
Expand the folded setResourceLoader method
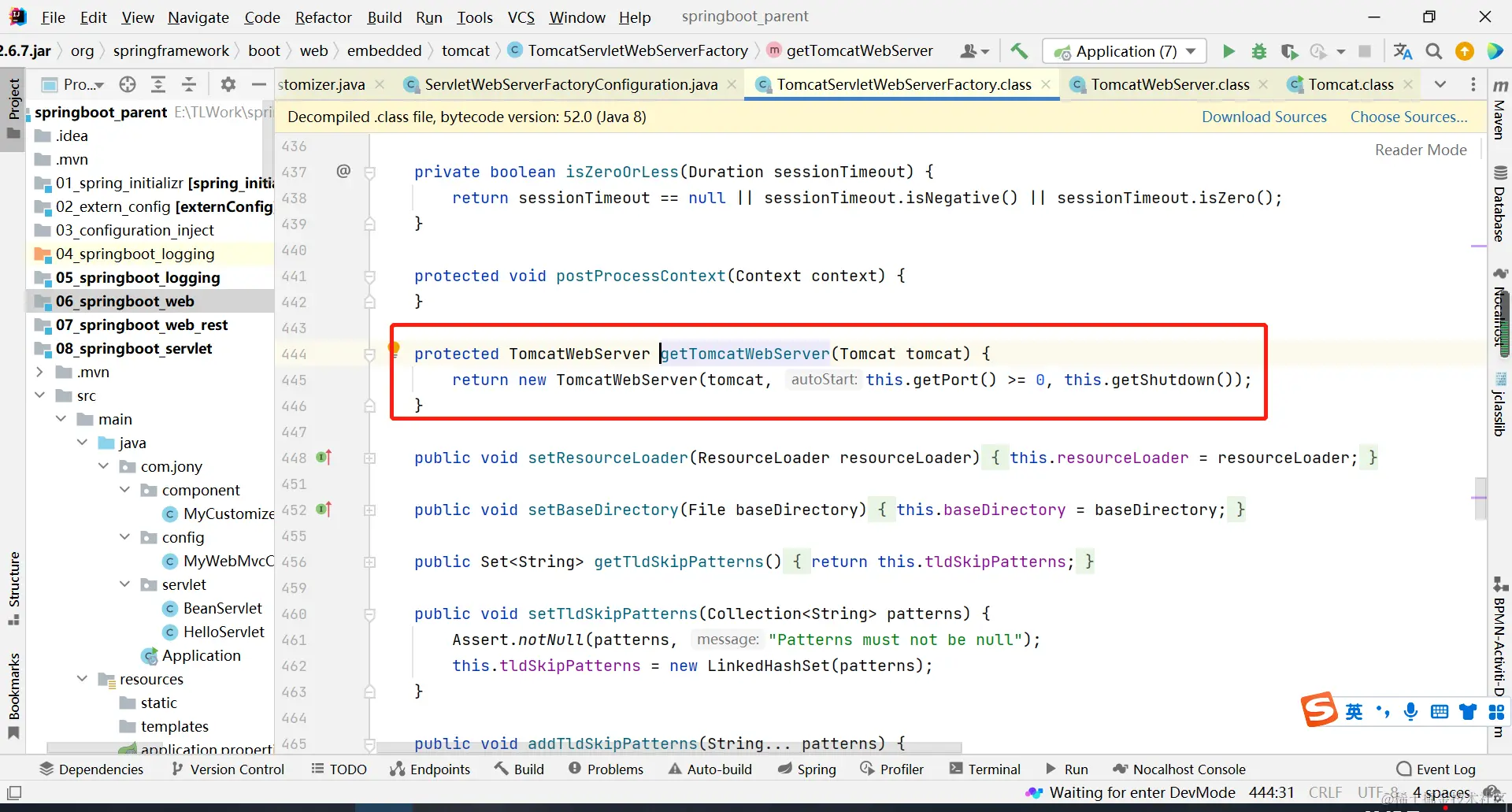(x=369, y=458)
